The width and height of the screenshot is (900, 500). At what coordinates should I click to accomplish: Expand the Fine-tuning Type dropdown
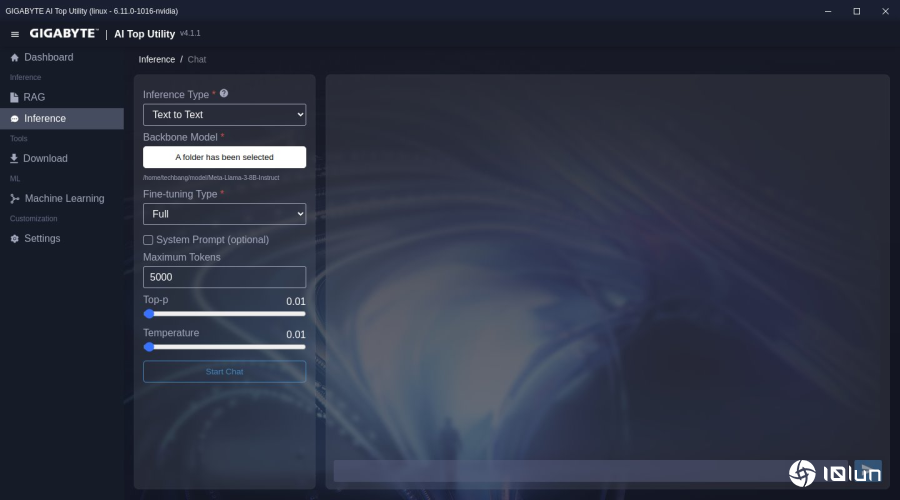[x=224, y=214]
